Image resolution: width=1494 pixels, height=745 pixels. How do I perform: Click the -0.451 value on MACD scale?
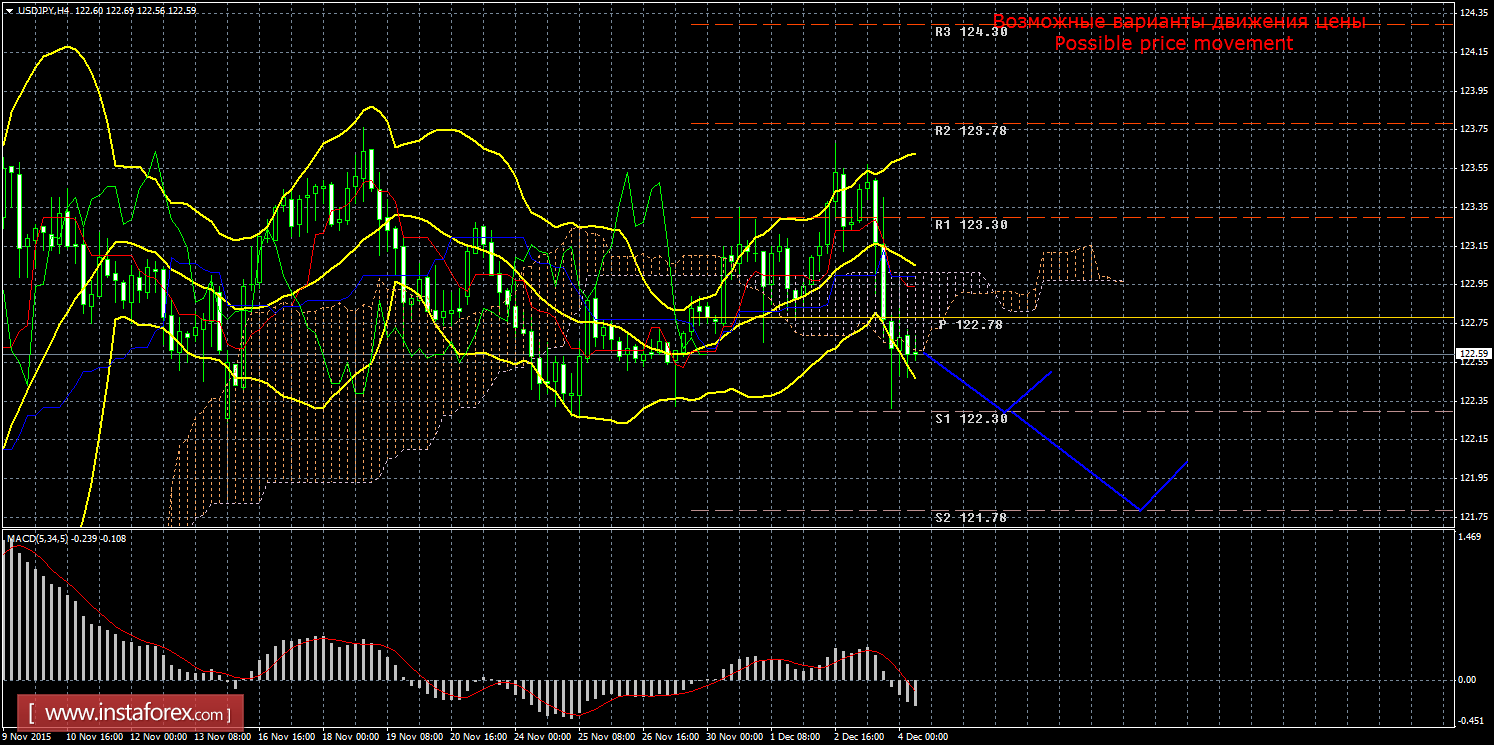click(x=1468, y=720)
